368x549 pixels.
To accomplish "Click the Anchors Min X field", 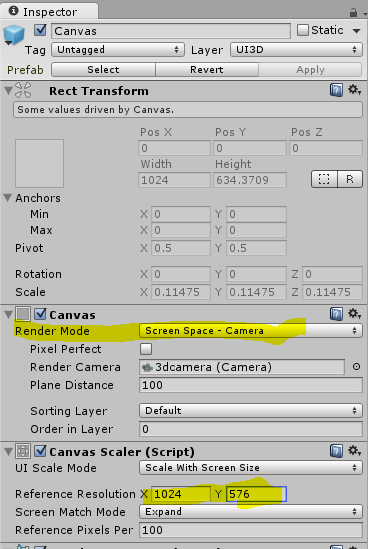I will tap(181, 214).
